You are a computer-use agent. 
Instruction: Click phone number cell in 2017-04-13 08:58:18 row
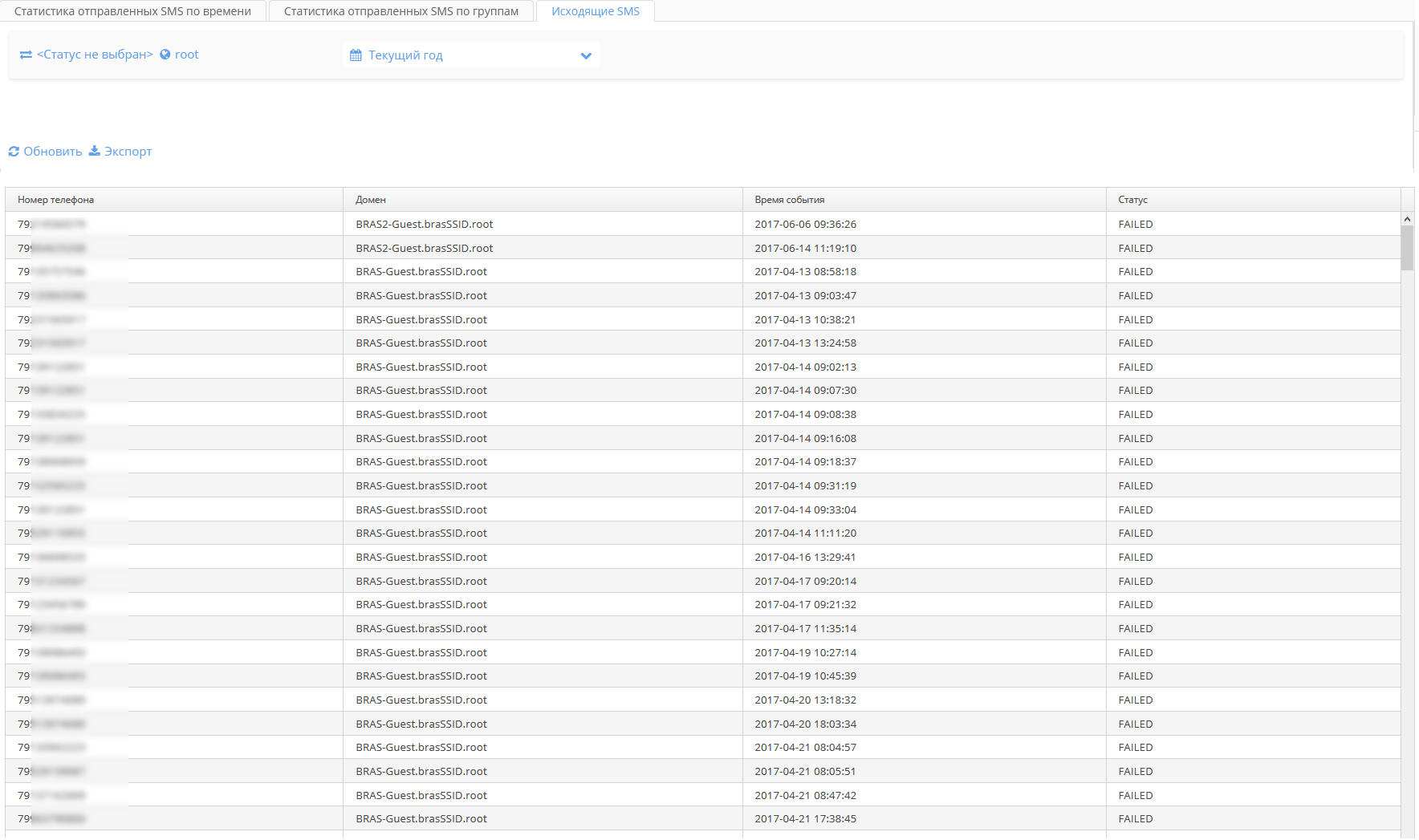(x=174, y=271)
